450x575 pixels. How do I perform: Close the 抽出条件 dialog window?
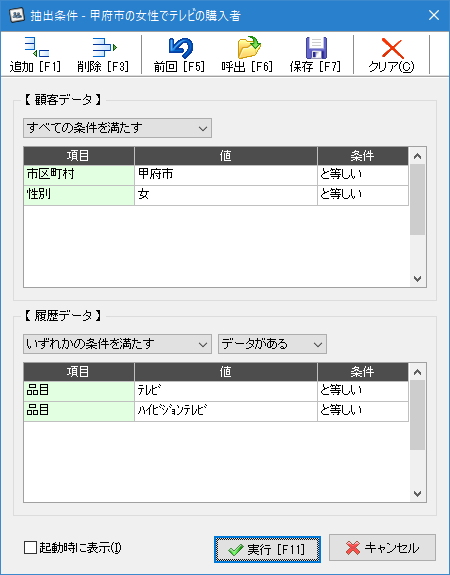click(x=434, y=15)
